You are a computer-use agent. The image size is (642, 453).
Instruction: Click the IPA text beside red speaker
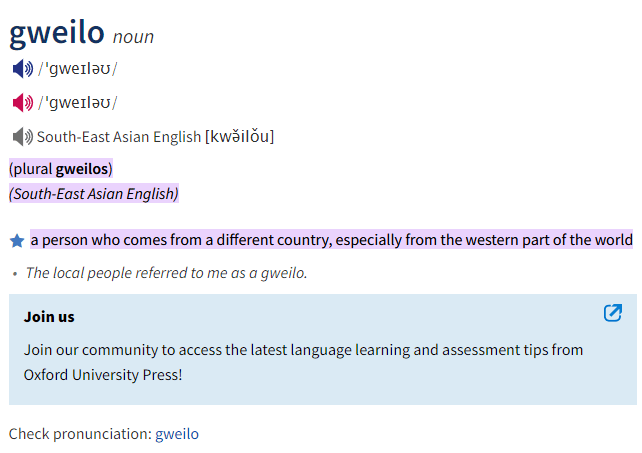click(x=78, y=102)
